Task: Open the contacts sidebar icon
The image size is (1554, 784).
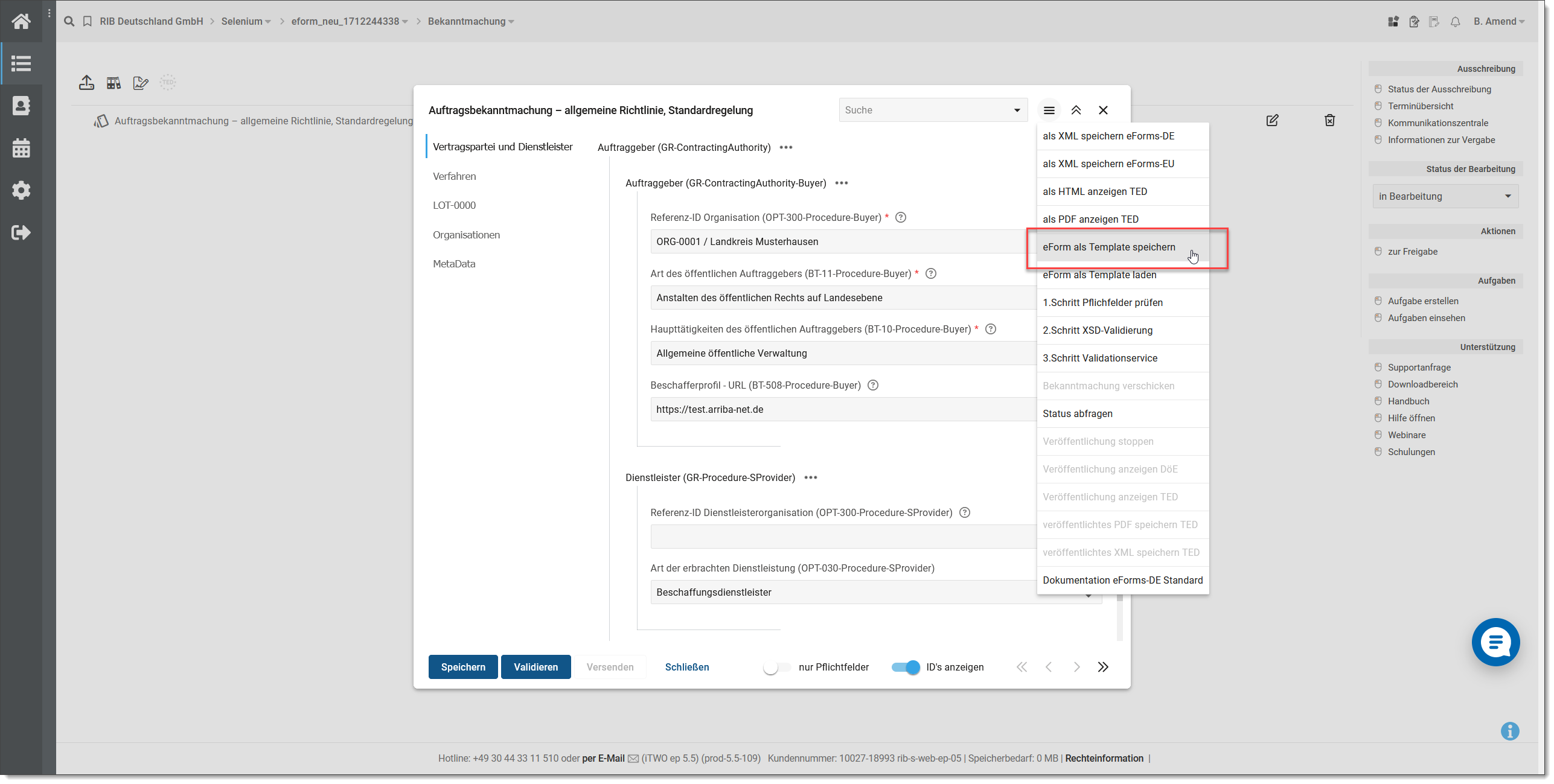Action: (x=21, y=106)
